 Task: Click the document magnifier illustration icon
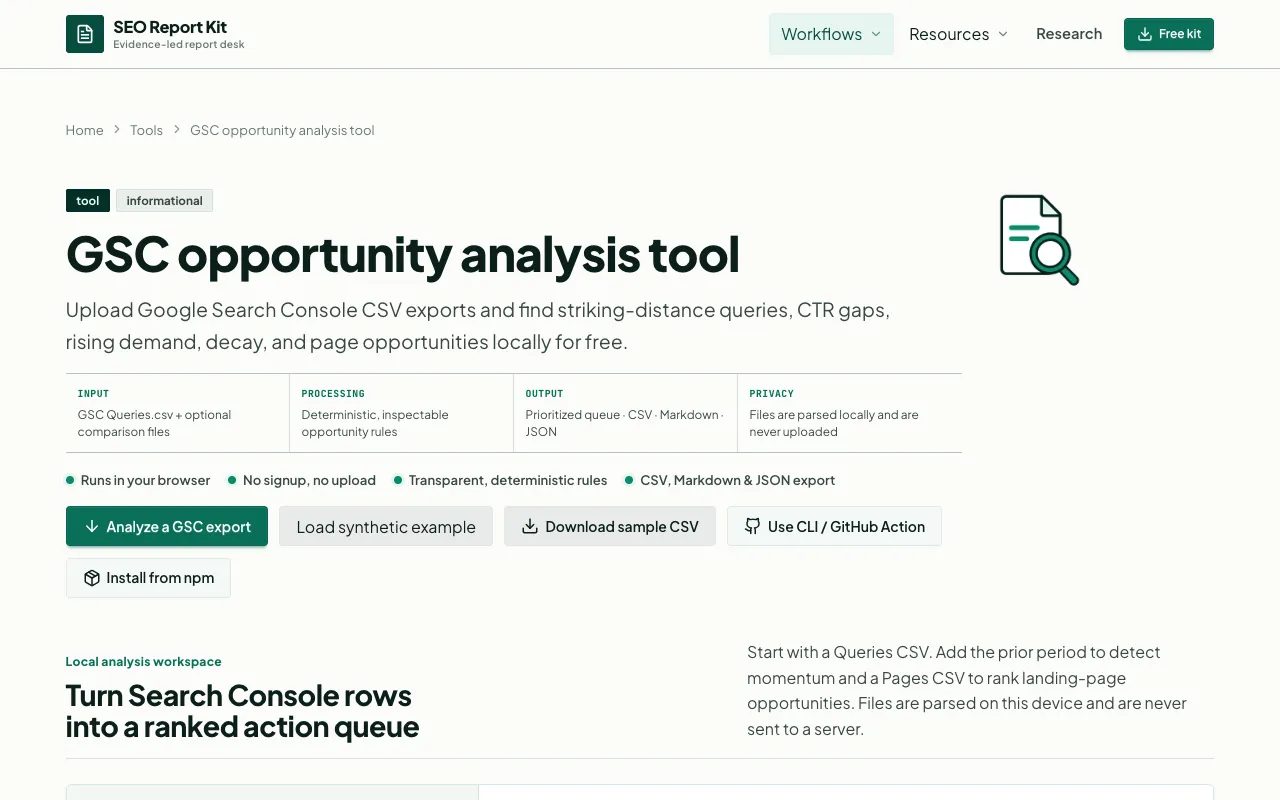1039,240
